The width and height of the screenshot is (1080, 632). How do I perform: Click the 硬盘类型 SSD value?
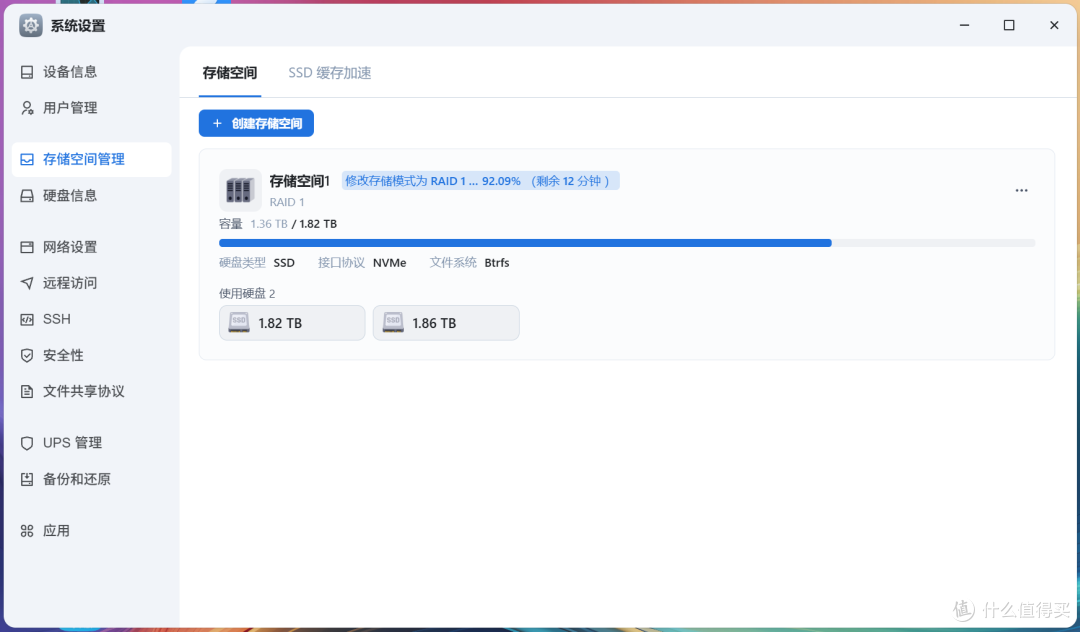tap(284, 263)
